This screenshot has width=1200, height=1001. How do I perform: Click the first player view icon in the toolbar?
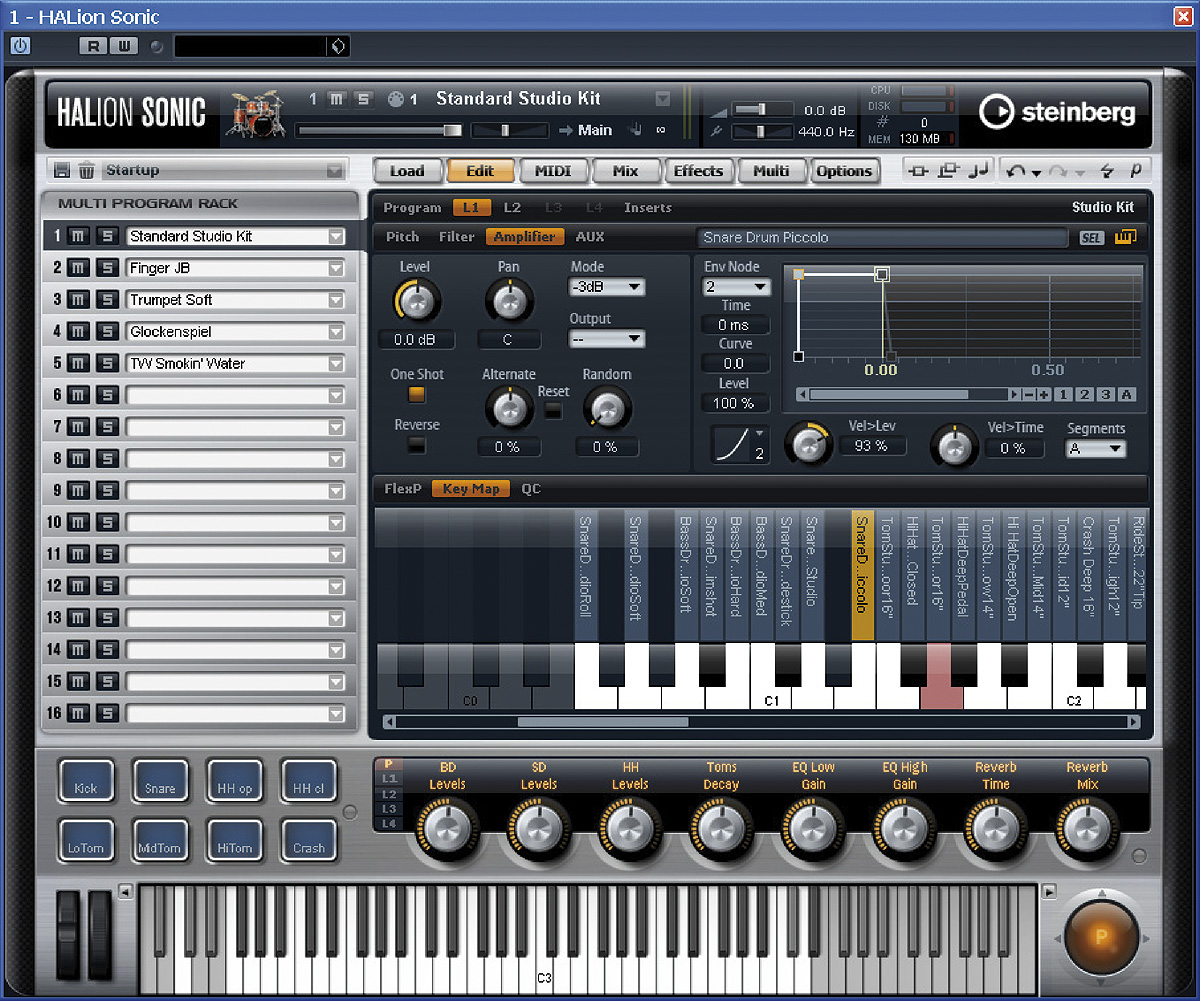tap(919, 171)
